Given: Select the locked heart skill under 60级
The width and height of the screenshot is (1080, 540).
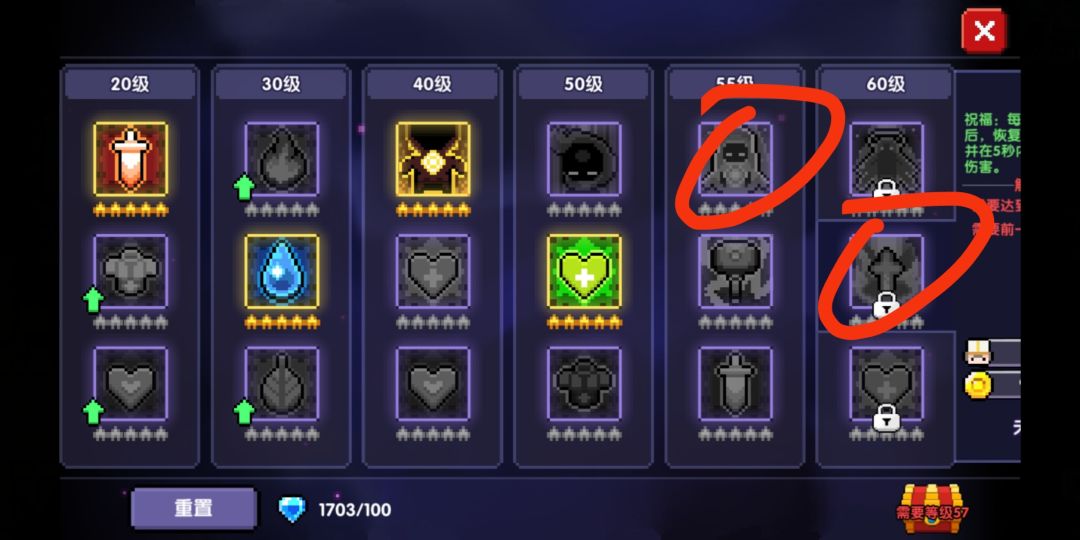Looking at the screenshot, I should 886,383.
